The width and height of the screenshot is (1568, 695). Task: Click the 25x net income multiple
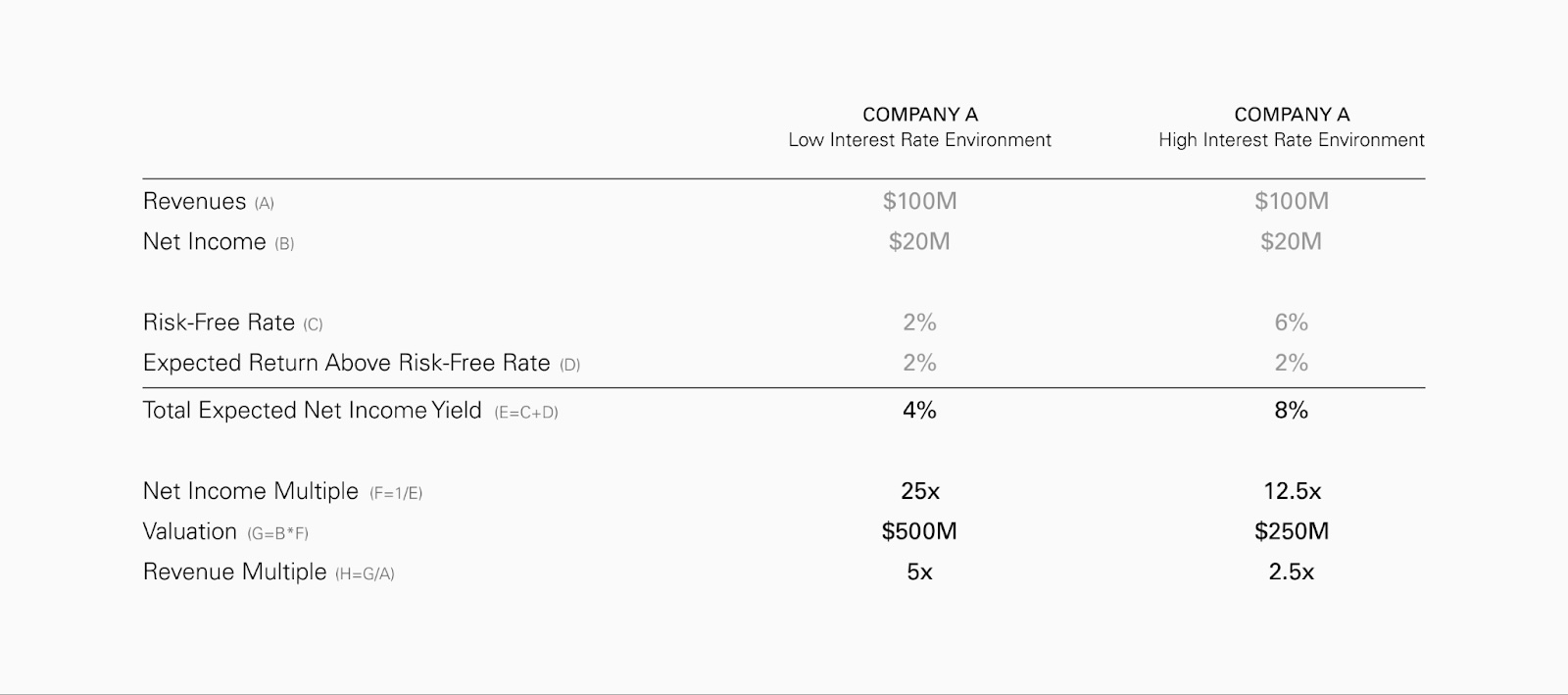[919, 491]
